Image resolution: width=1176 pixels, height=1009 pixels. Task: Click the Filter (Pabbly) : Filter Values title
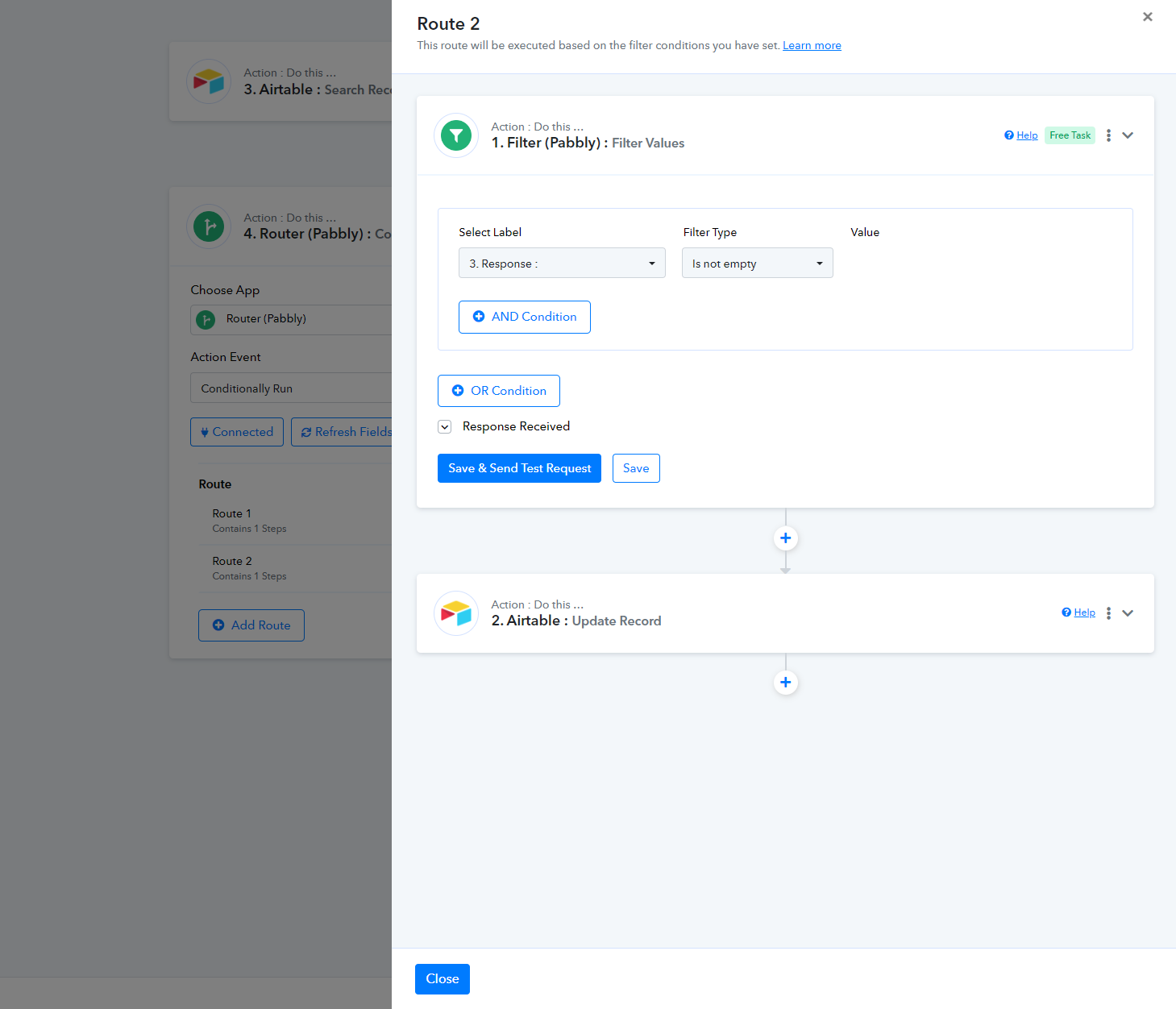coord(588,143)
